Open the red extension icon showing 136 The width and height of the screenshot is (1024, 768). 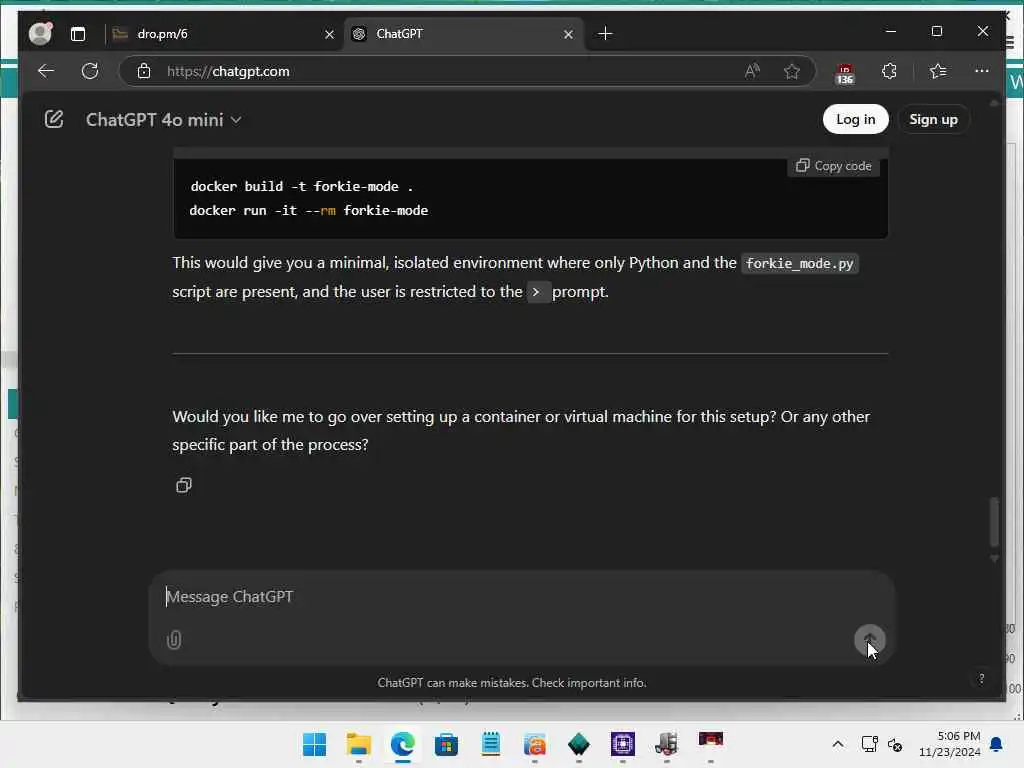point(845,74)
